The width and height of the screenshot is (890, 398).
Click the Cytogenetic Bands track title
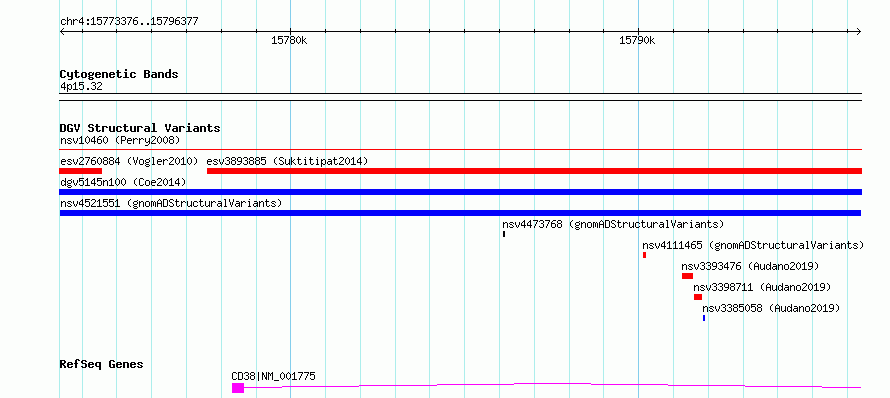pos(119,74)
